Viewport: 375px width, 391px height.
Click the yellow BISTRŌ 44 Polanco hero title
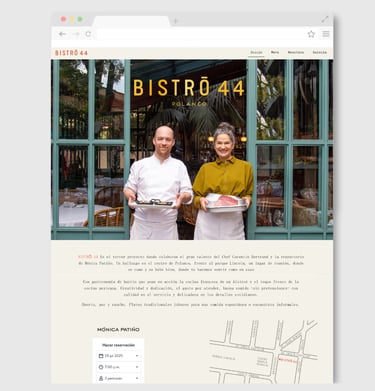(x=189, y=92)
